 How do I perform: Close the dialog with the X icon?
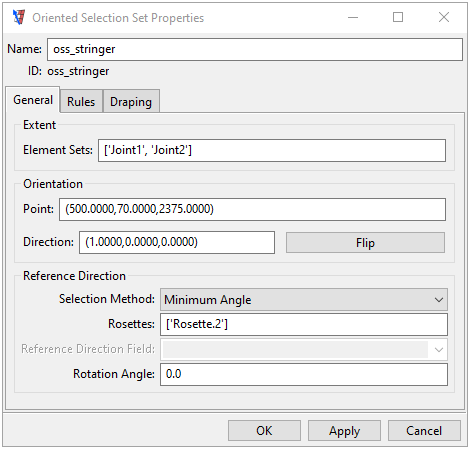coord(444,17)
